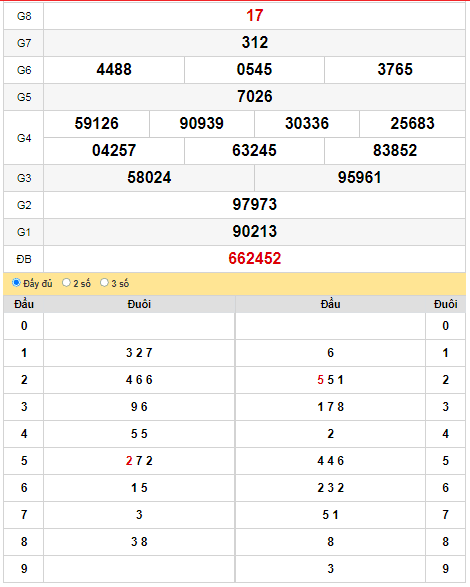Screen dimensions: 470x587
Task: Click the G4 number 59126
Action: point(97,124)
